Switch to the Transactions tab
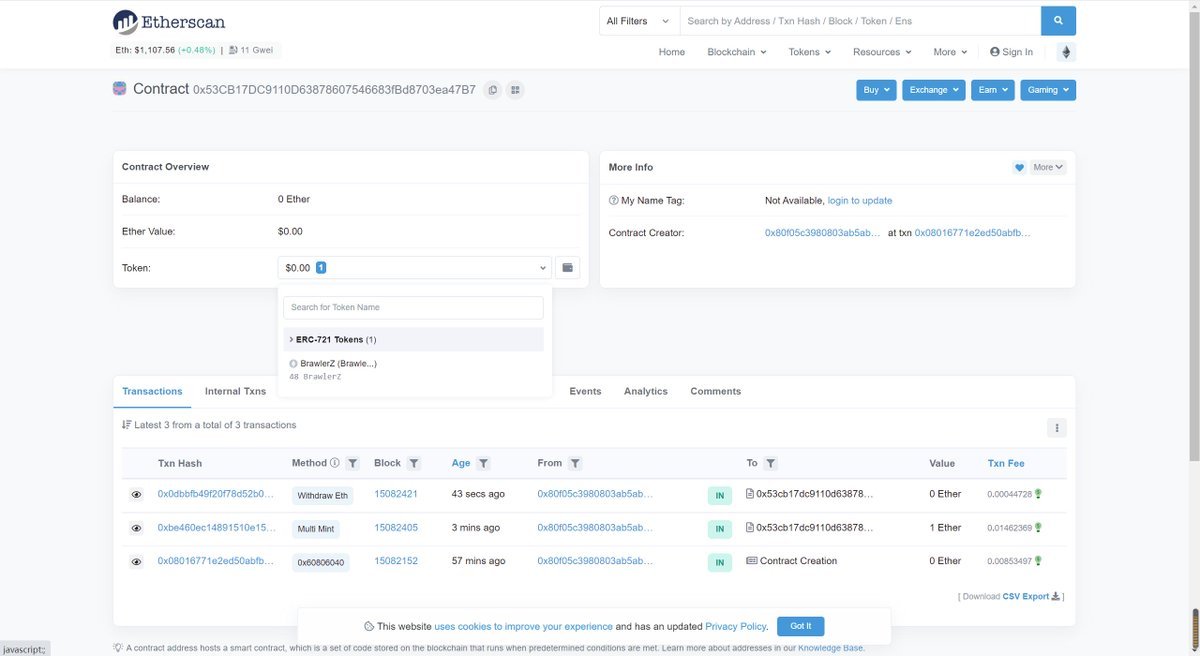Viewport: 1200px width, 656px height. coord(152,392)
